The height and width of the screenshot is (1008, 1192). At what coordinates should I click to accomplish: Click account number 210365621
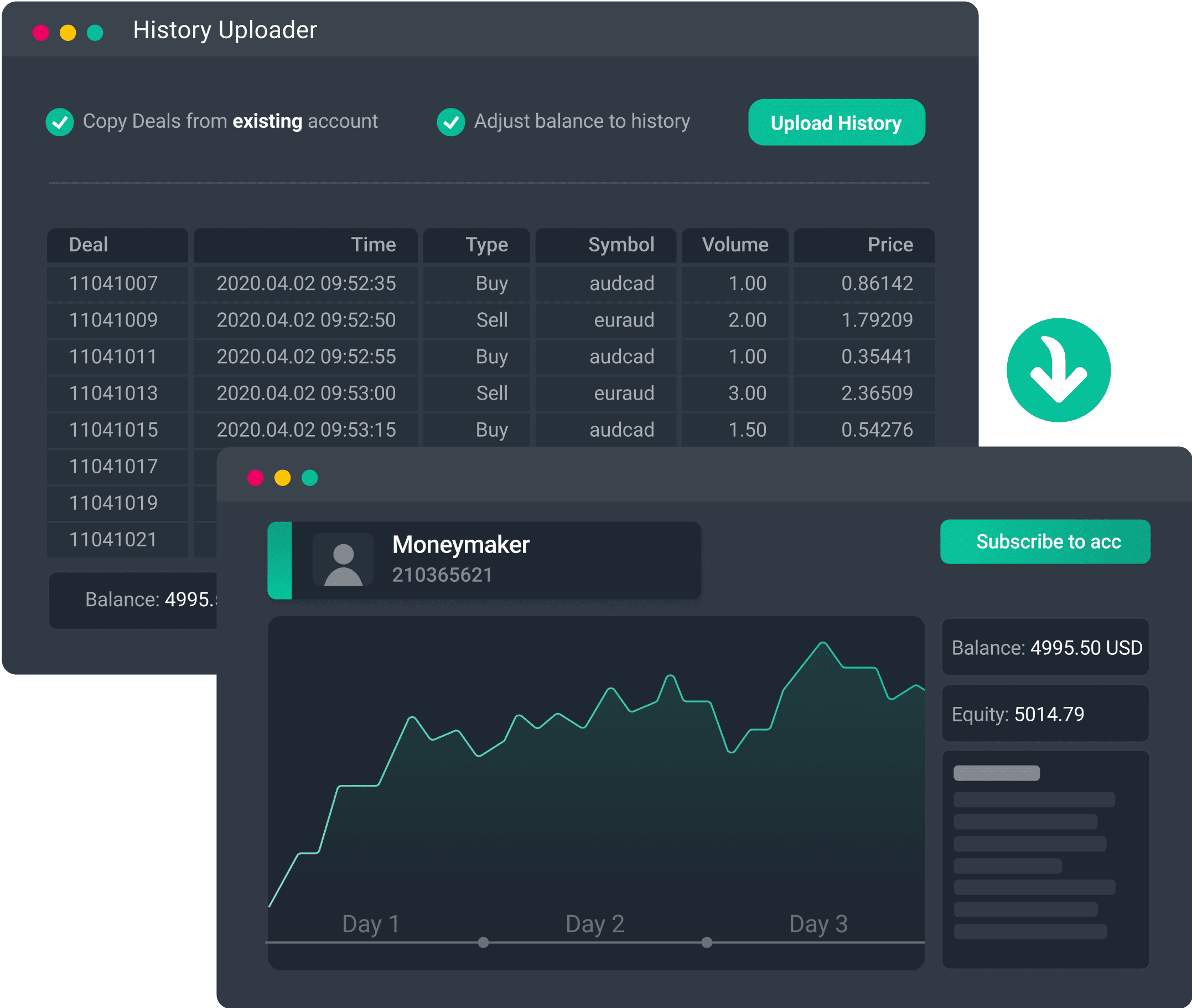(x=442, y=575)
